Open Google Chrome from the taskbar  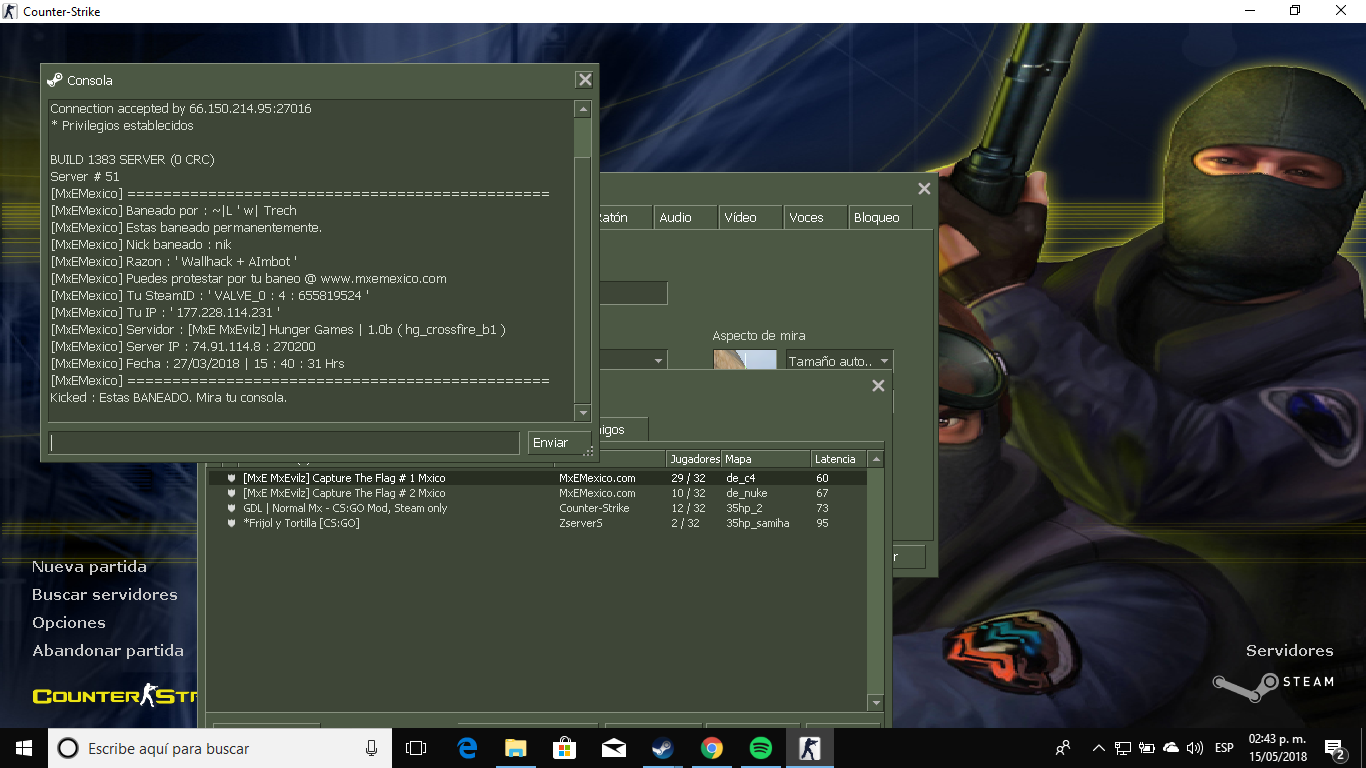coord(711,748)
